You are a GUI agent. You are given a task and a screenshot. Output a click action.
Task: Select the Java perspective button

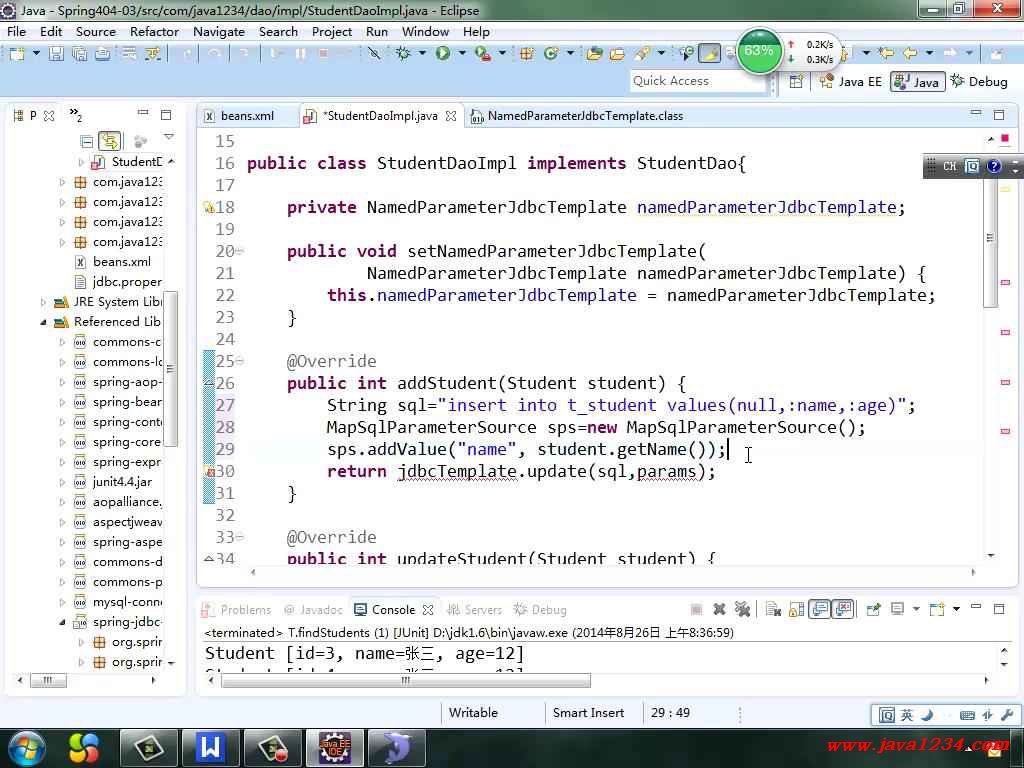pos(917,82)
